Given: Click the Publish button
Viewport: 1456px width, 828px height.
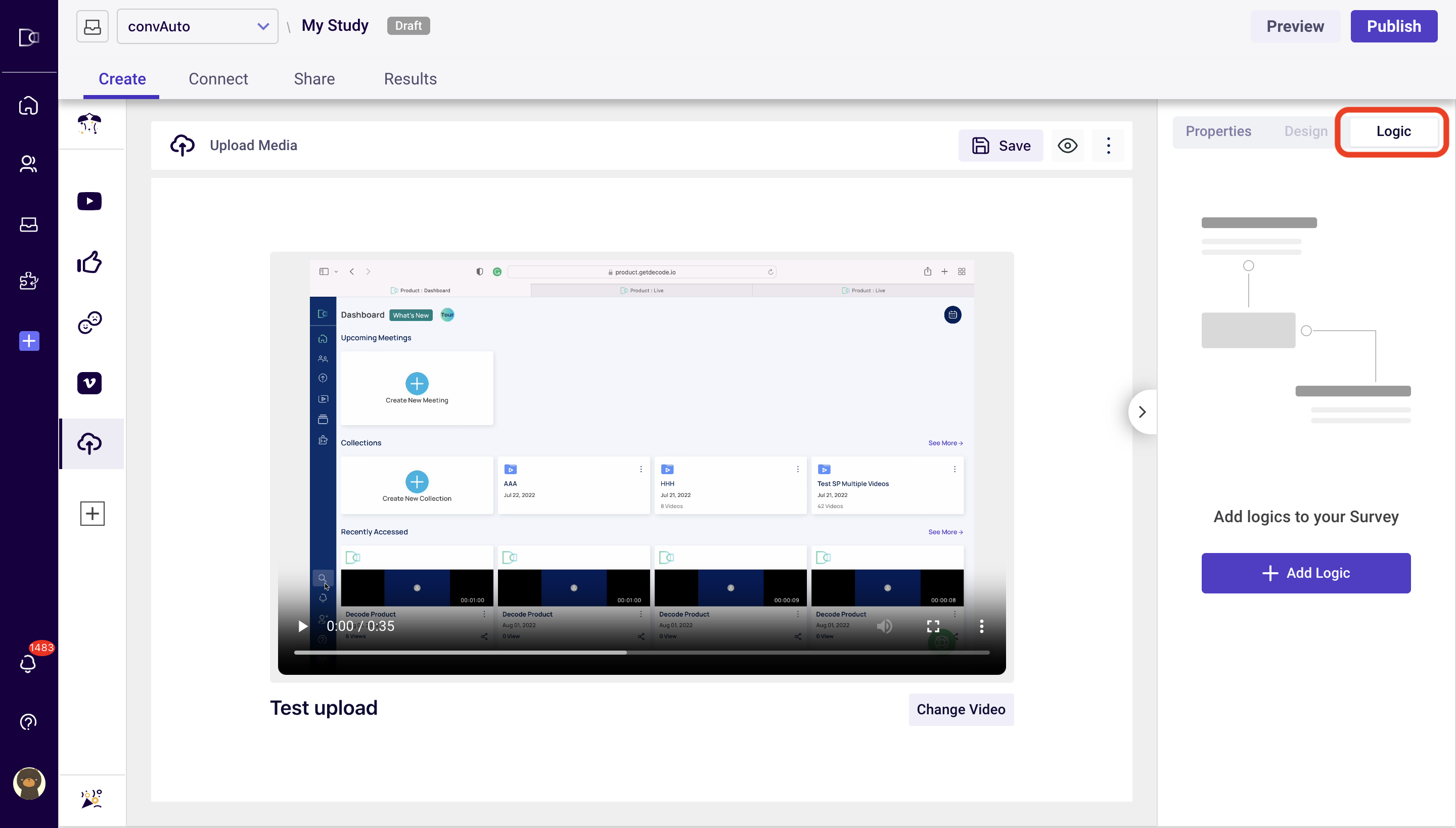Looking at the screenshot, I should pyautogui.click(x=1393, y=26).
